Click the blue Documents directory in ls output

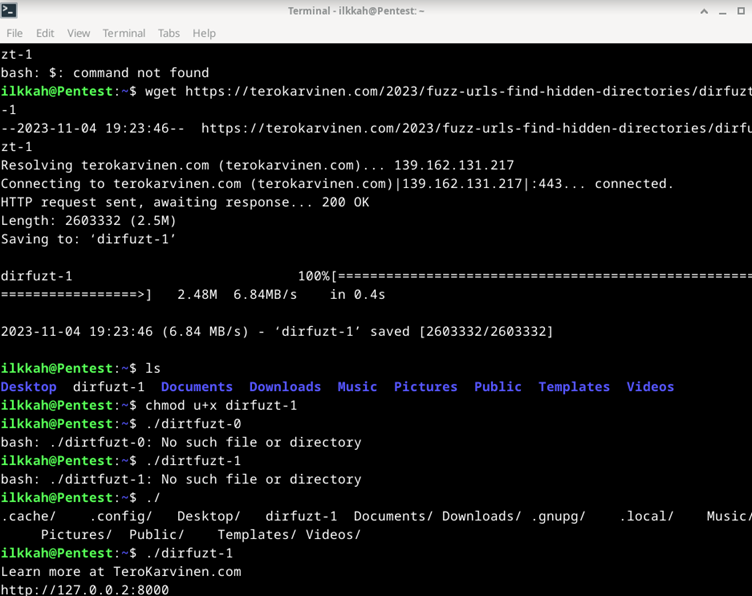click(x=197, y=387)
